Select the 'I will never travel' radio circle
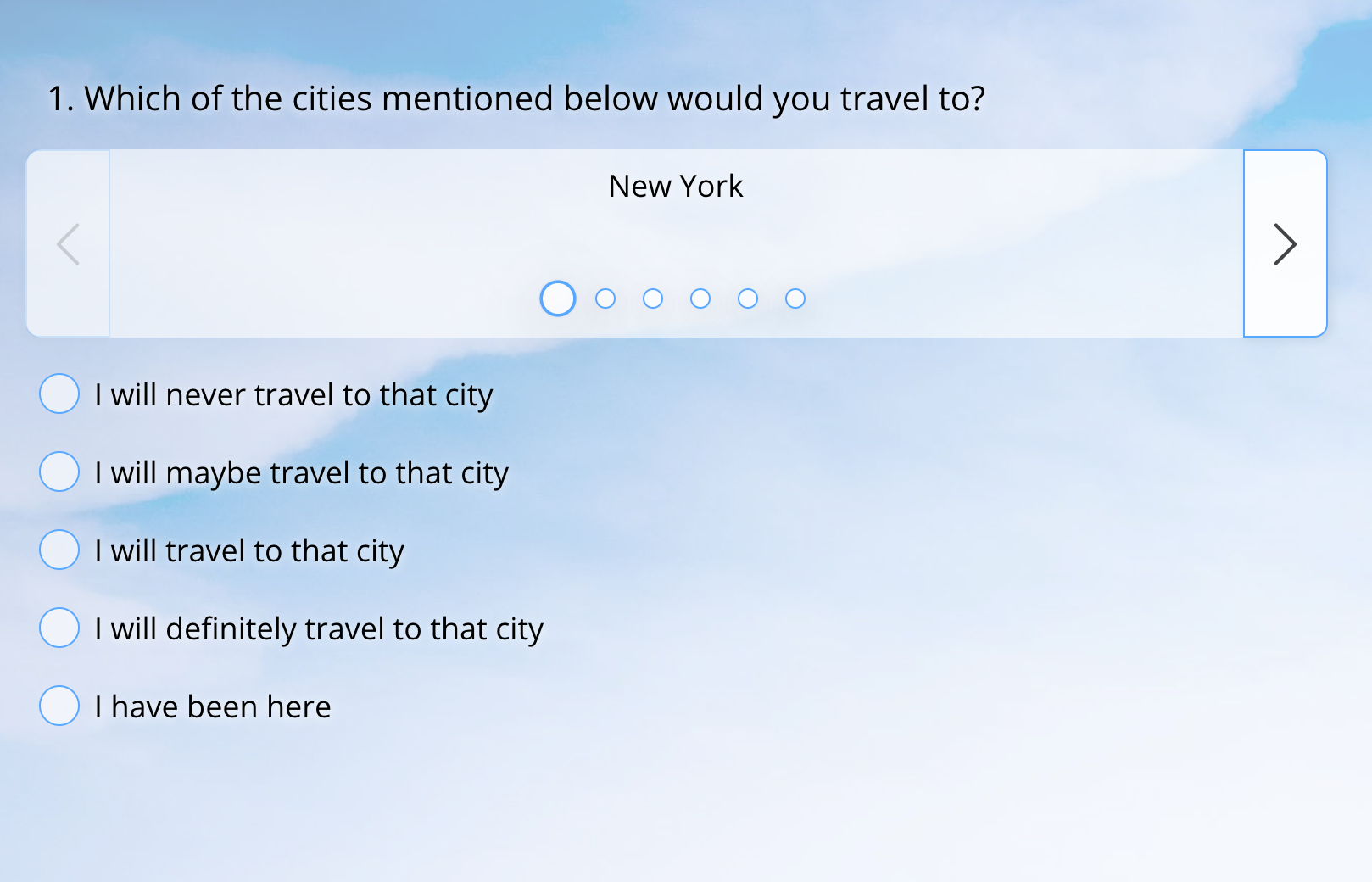1372x882 pixels. [x=59, y=394]
